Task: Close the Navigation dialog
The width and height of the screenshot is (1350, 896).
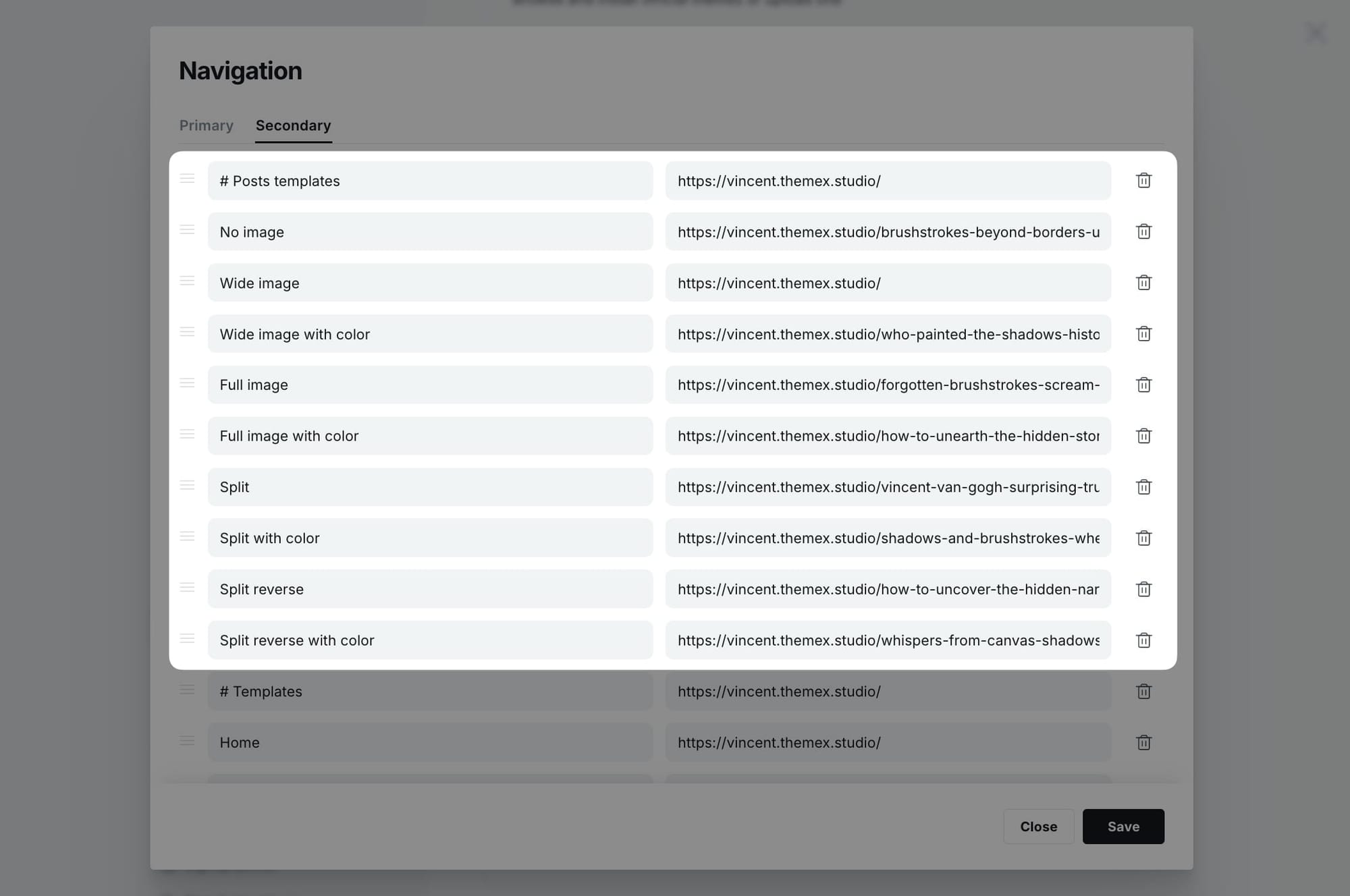Action: pyautogui.click(x=1038, y=826)
